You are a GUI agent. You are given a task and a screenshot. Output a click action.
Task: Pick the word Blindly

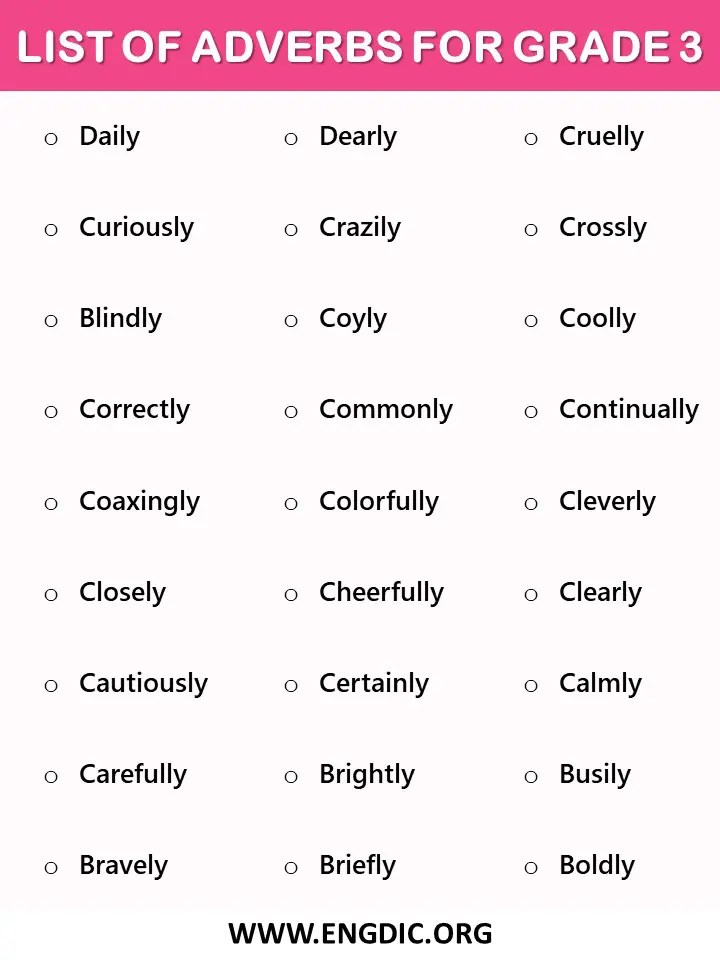click(120, 319)
